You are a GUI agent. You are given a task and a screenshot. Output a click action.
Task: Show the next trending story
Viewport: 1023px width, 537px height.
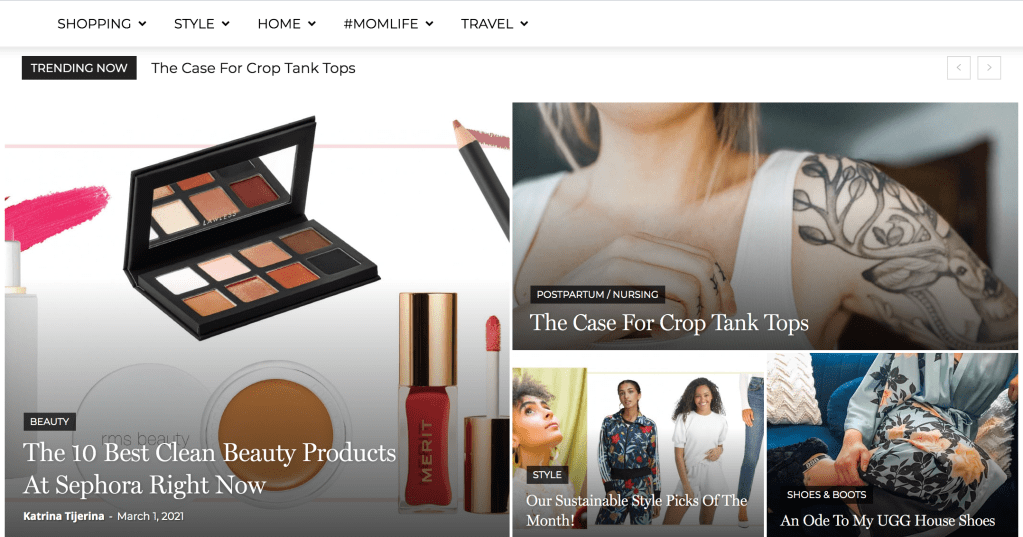point(989,68)
